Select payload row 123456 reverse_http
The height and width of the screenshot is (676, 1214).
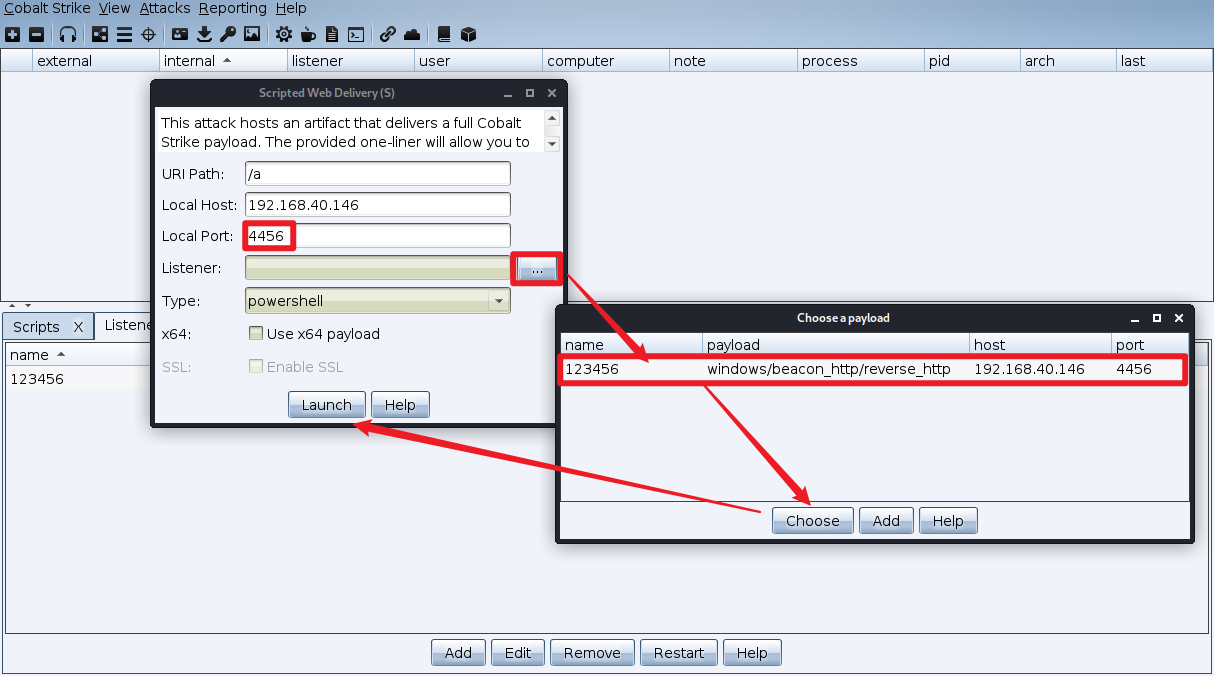(x=875, y=369)
